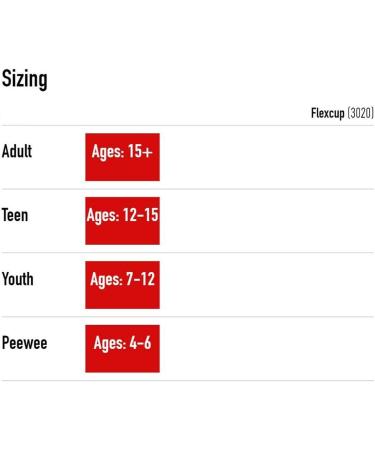The image size is (375, 450).
Task: Click the 4-6 age range text
Action: coord(140,343)
